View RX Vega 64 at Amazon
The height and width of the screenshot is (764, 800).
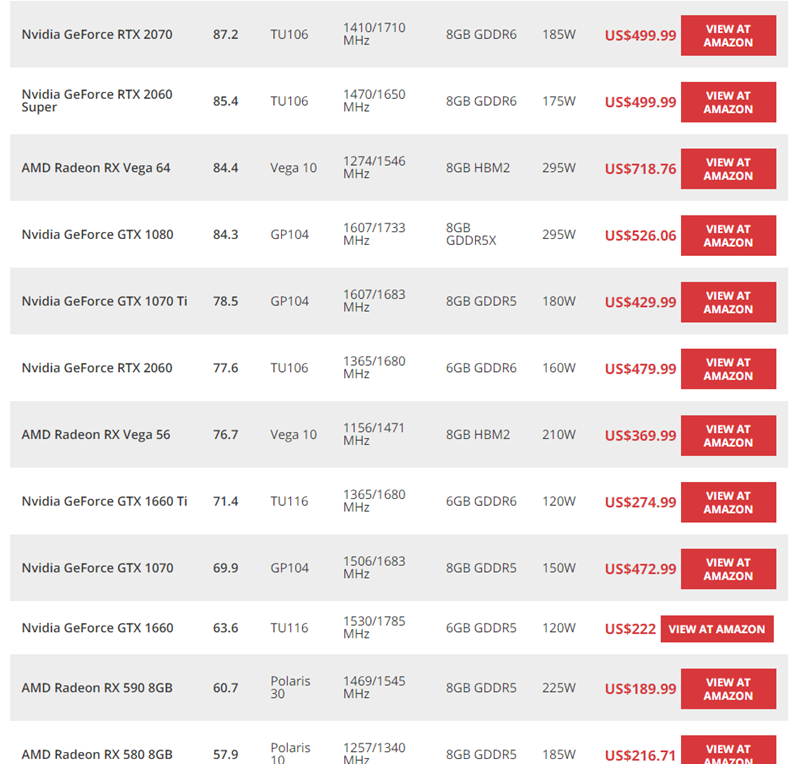[728, 169]
